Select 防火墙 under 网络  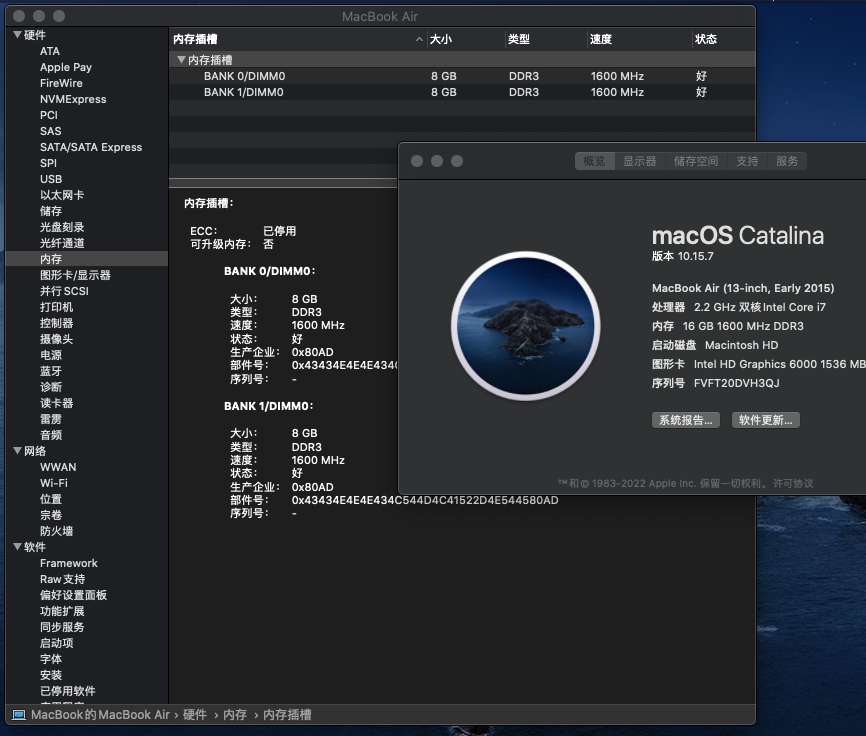[x=56, y=531]
